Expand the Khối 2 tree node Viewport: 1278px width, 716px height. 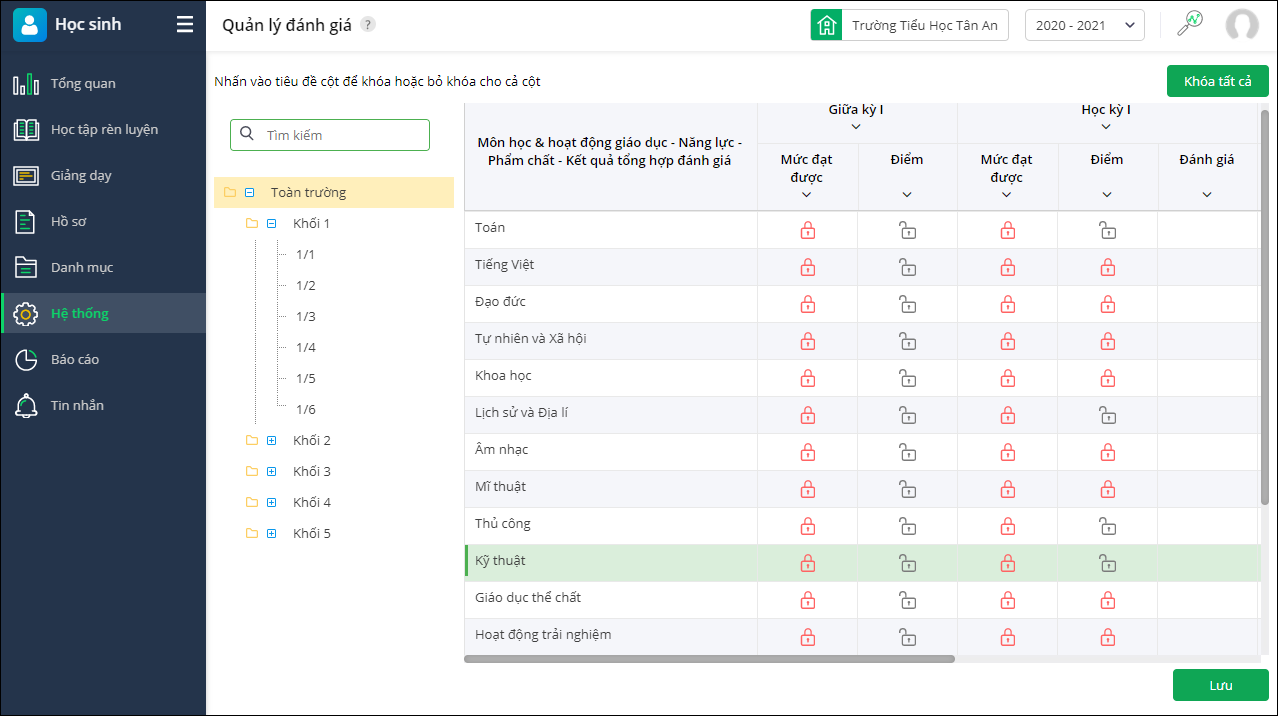click(x=271, y=441)
